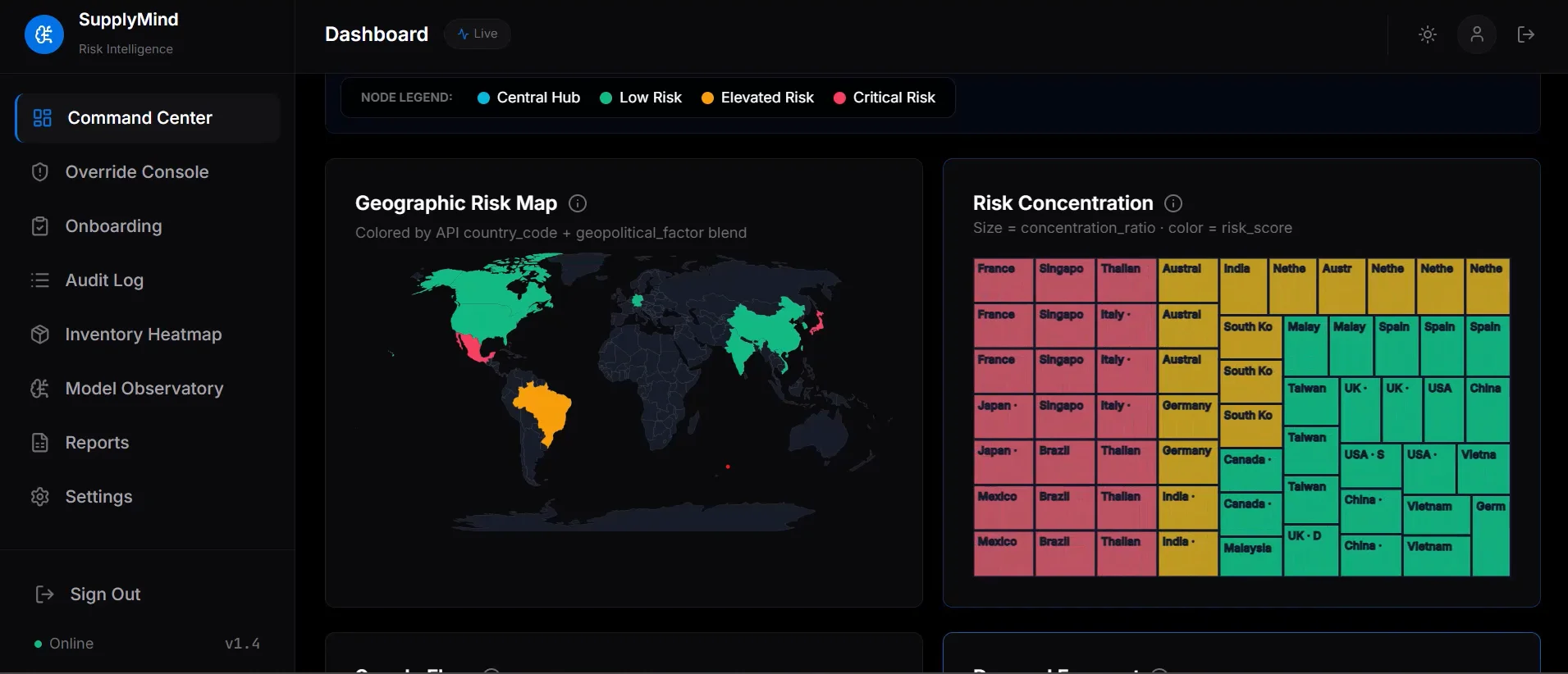The image size is (1568, 674).
Task: Click the Critical Risk legend dot
Action: coord(839,98)
